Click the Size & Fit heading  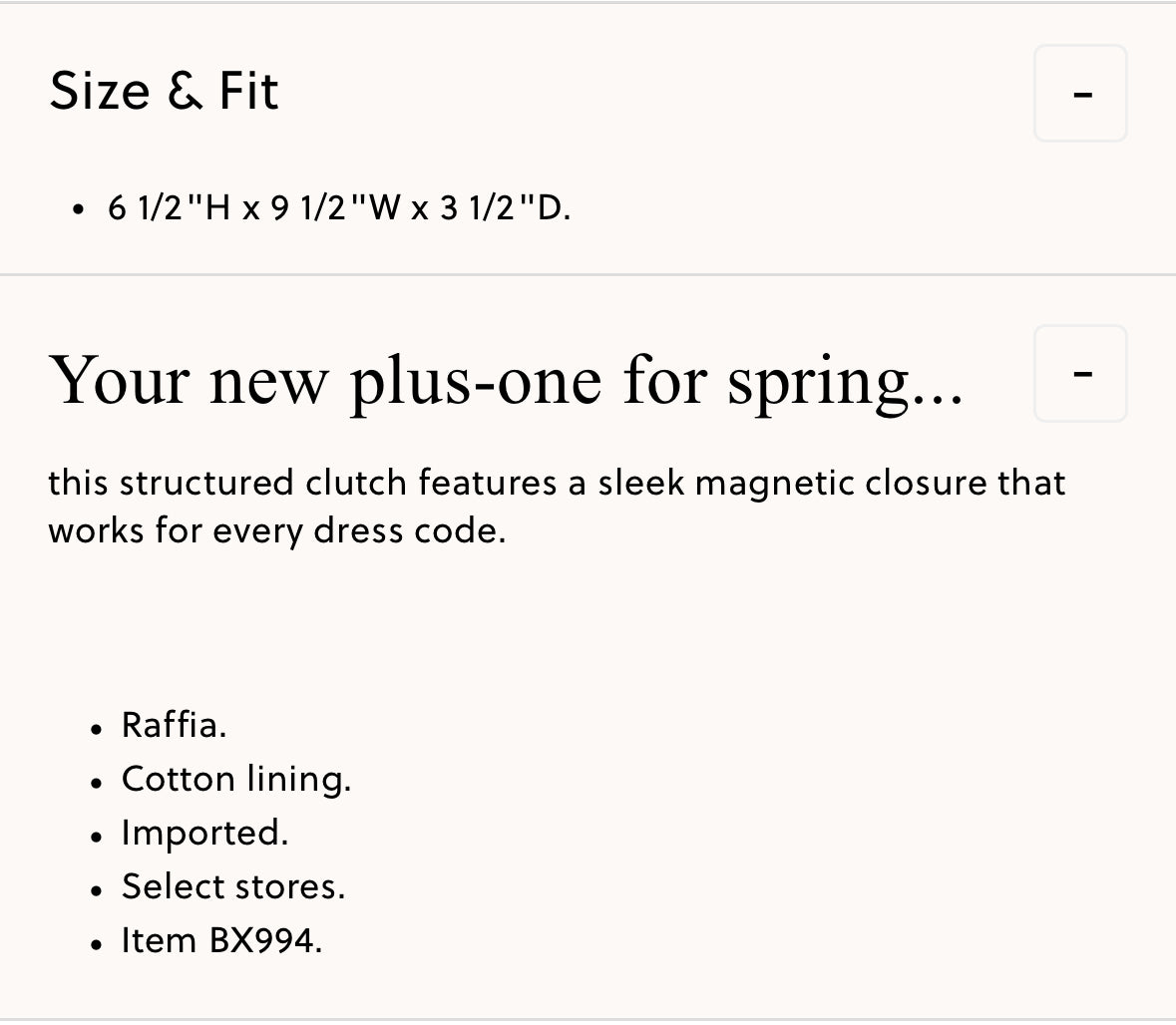click(x=164, y=92)
